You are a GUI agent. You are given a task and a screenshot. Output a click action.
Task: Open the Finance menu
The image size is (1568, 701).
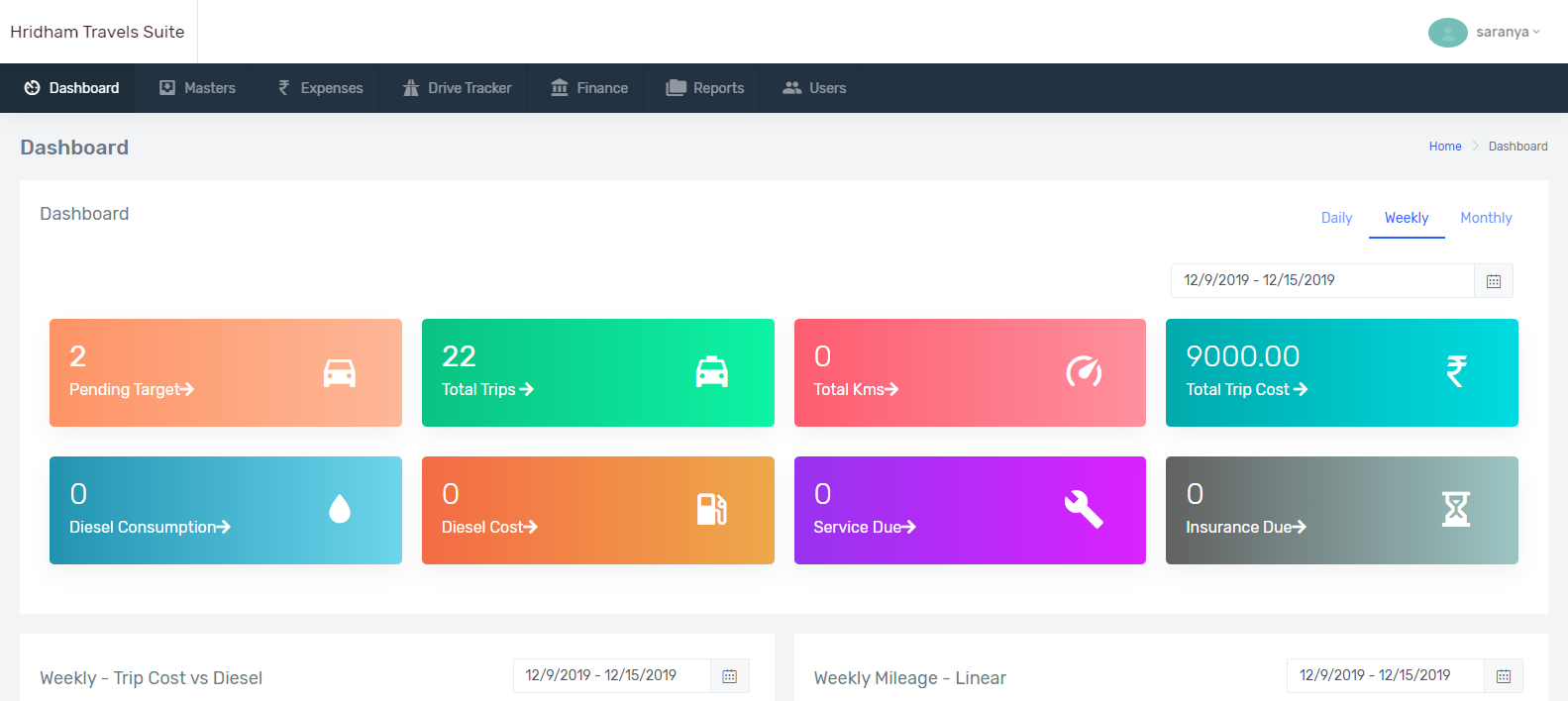click(x=589, y=88)
